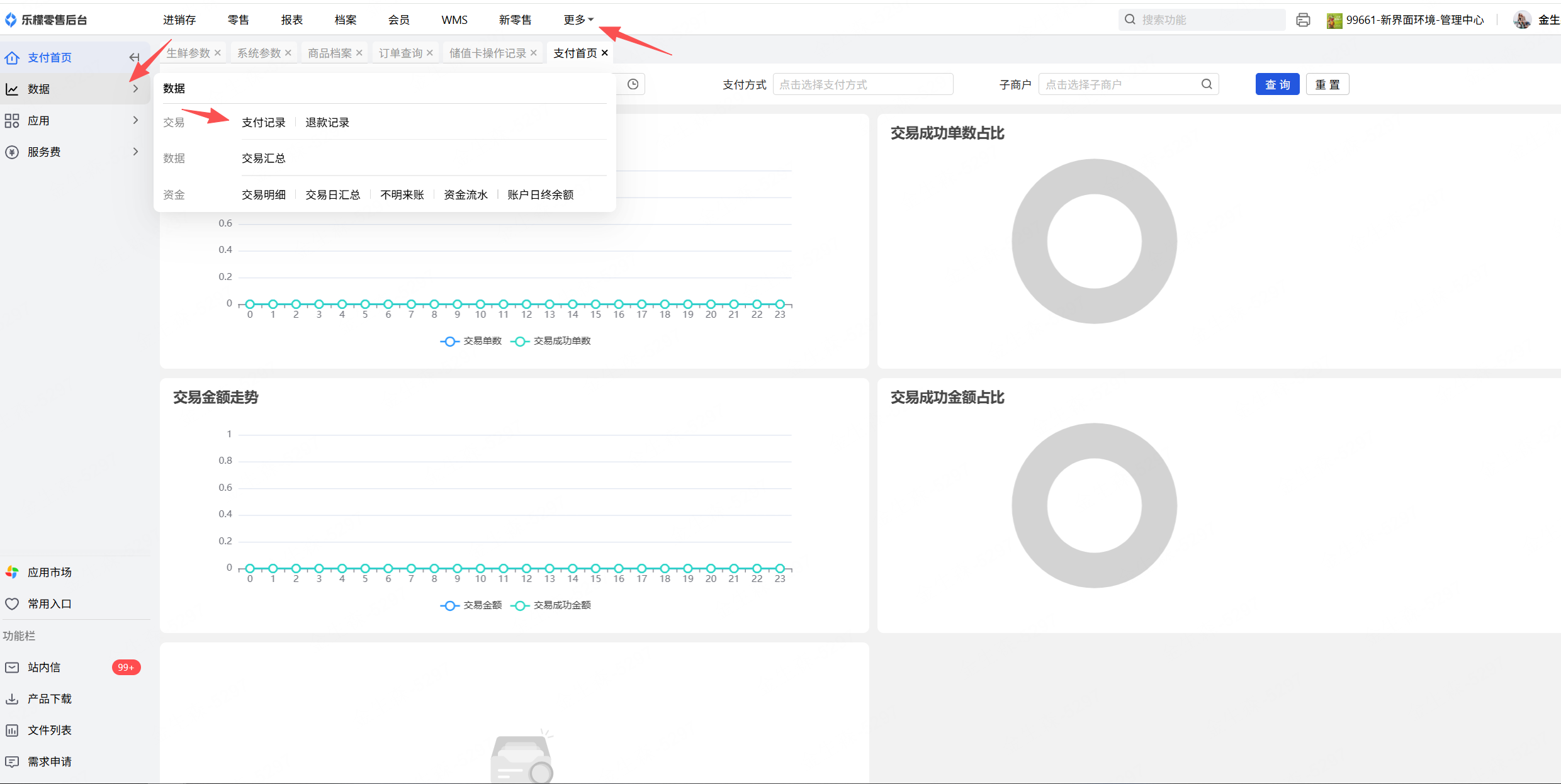Click the blue 查询 button

tap(1277, 84)
